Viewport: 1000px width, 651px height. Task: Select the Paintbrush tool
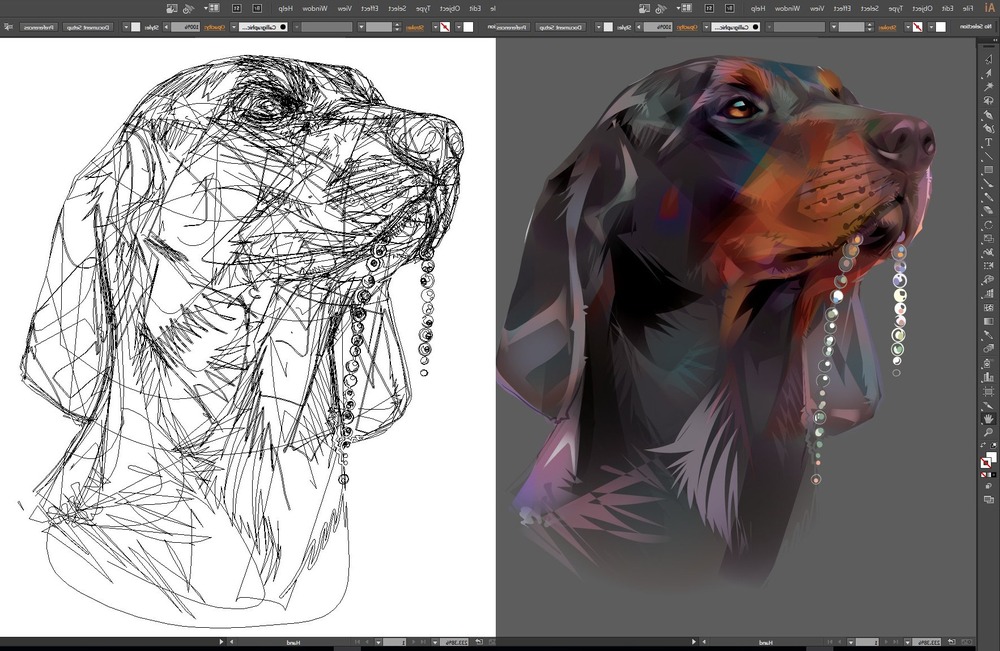tap(988, 185)
